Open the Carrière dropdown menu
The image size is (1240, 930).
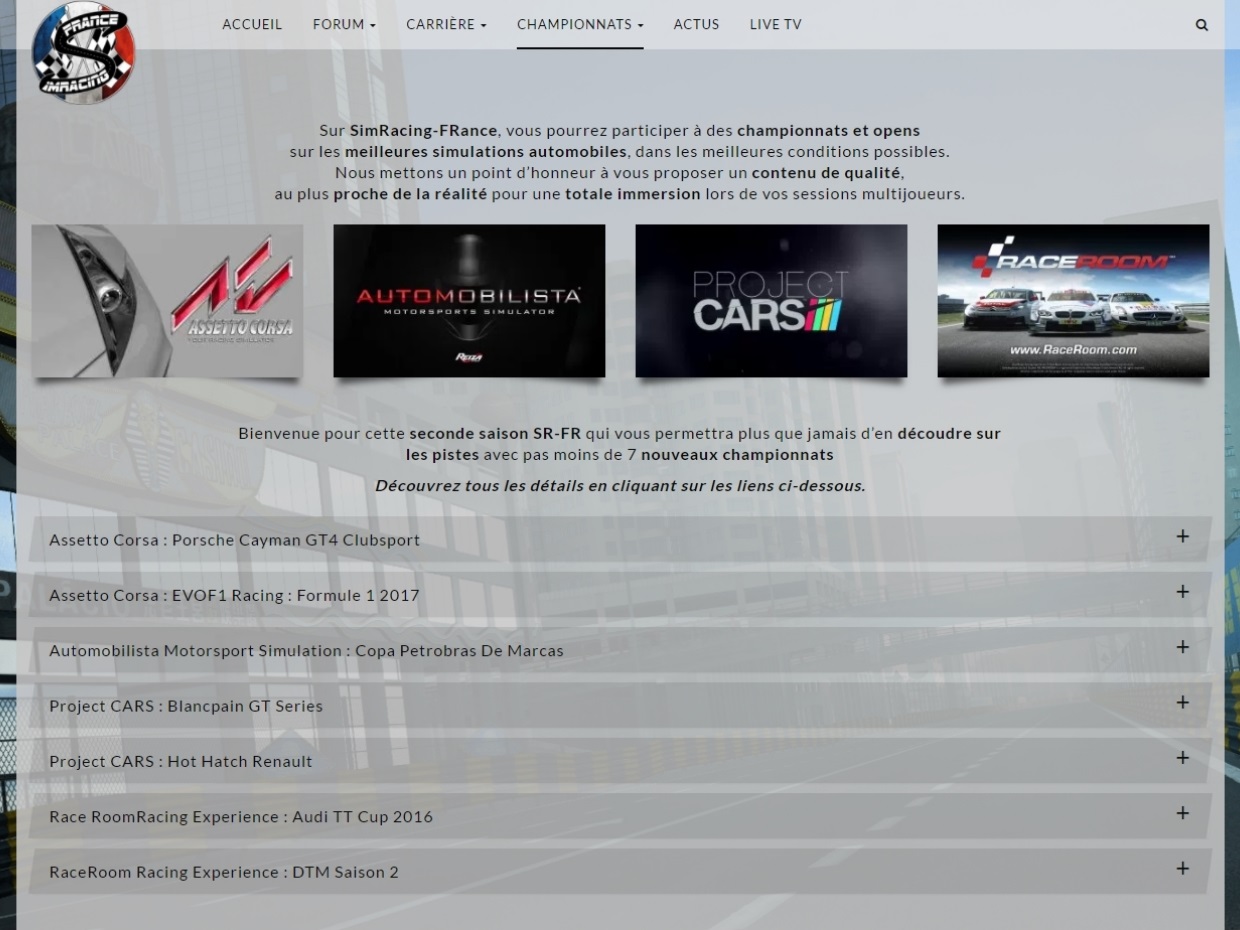tap(446, 24)
